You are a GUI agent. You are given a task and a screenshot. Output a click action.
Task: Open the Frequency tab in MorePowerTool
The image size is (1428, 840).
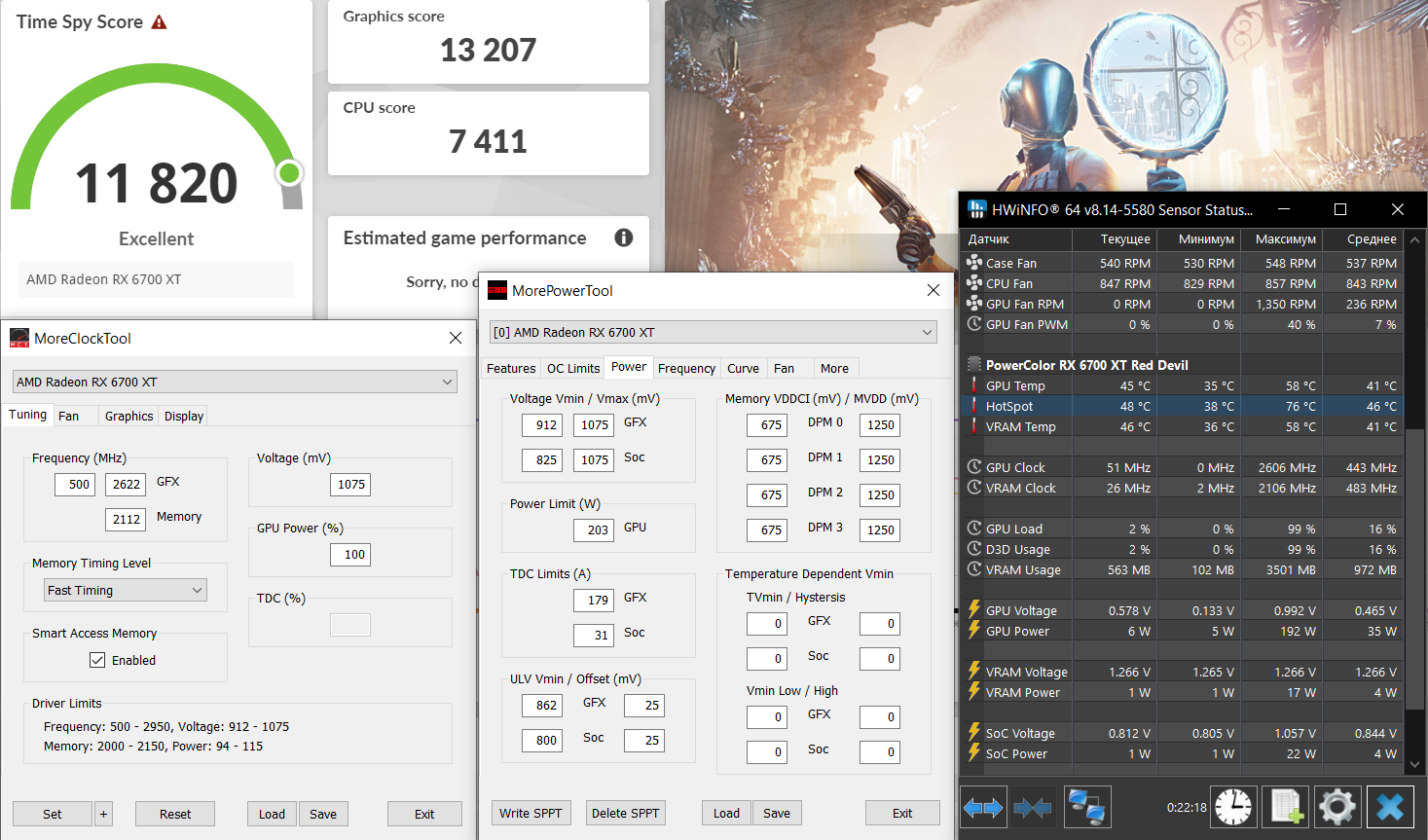[x=686, y=368]
